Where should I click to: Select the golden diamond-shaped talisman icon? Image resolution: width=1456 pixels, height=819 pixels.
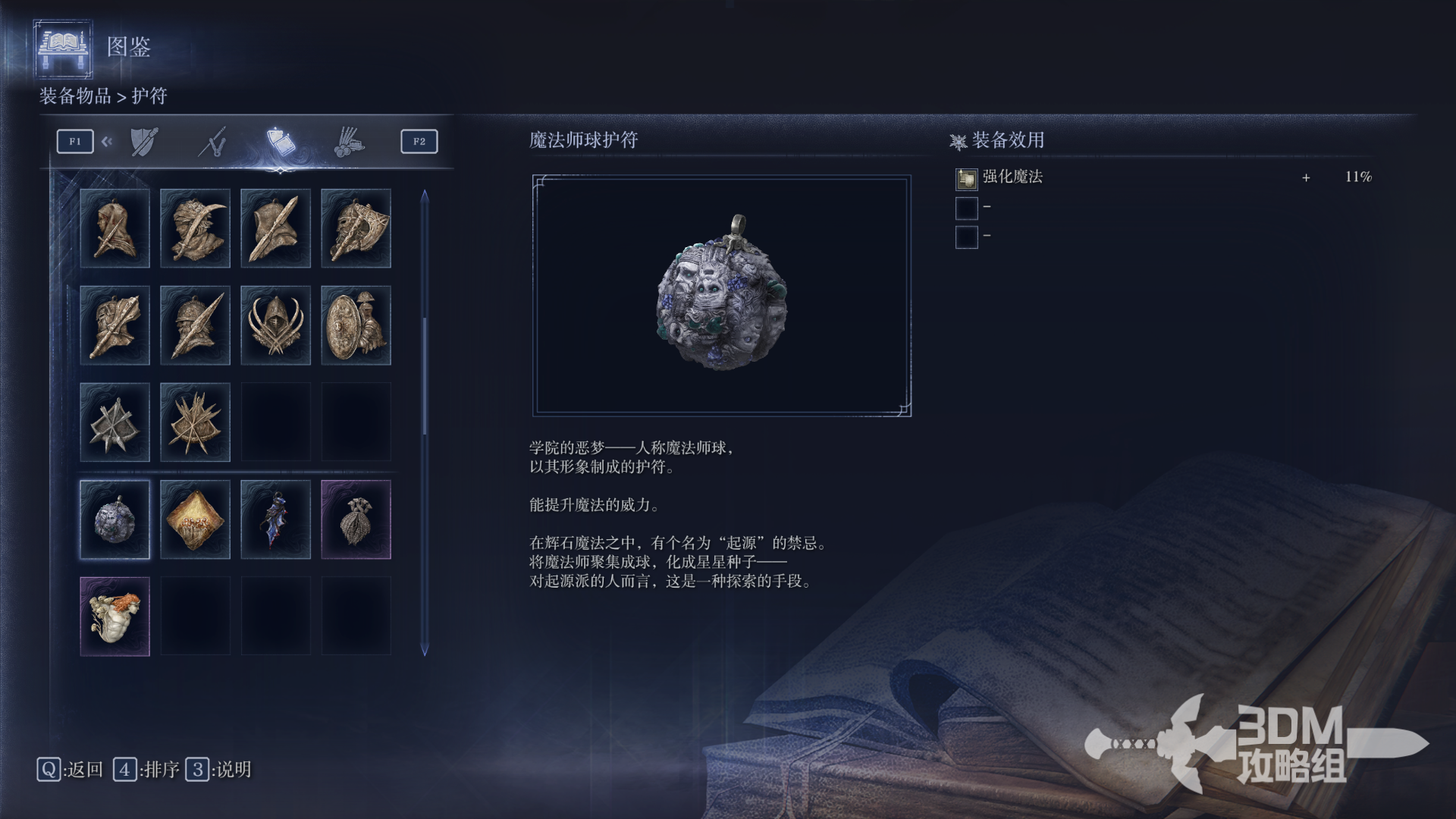pos(195,519)
